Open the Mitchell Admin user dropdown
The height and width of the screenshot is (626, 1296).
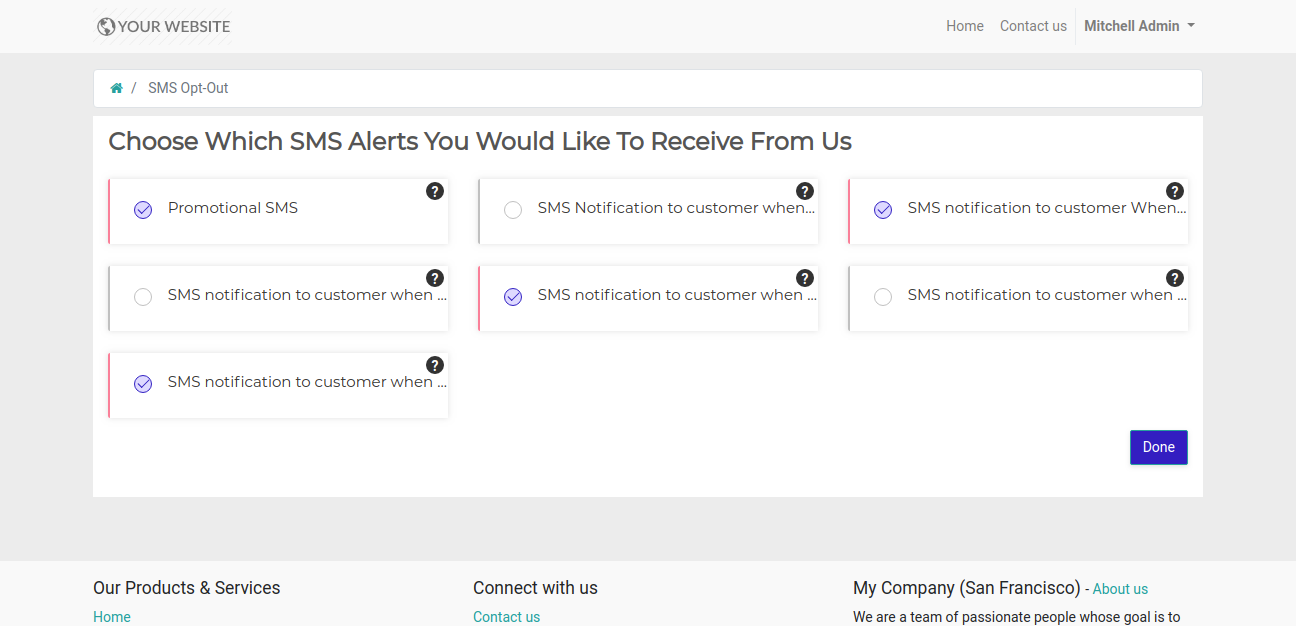(1139, 26)
